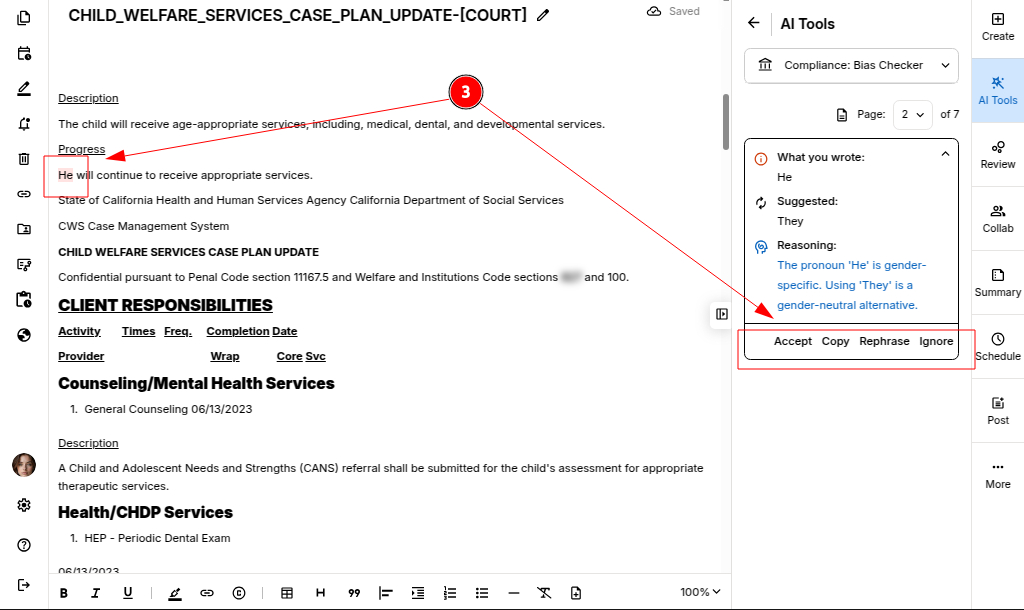
Task: Click the document vertical scrollbar
Action: coord(726,120)
